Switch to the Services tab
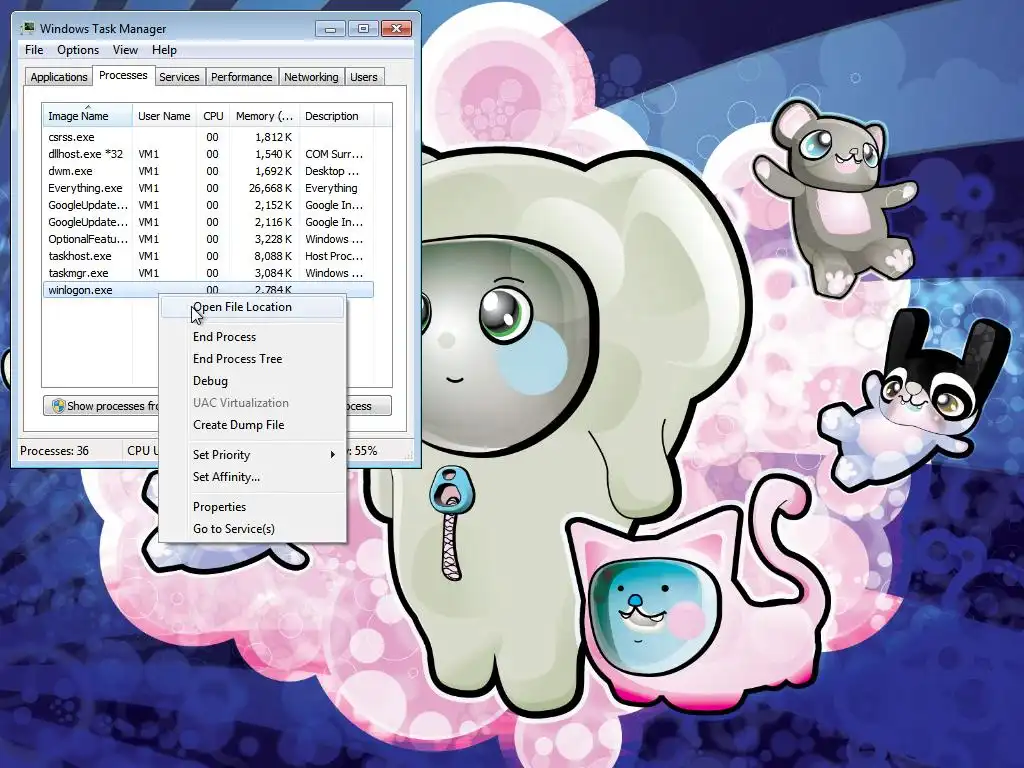The width and height of the screenshot is (1024, 768). [179, 77]
